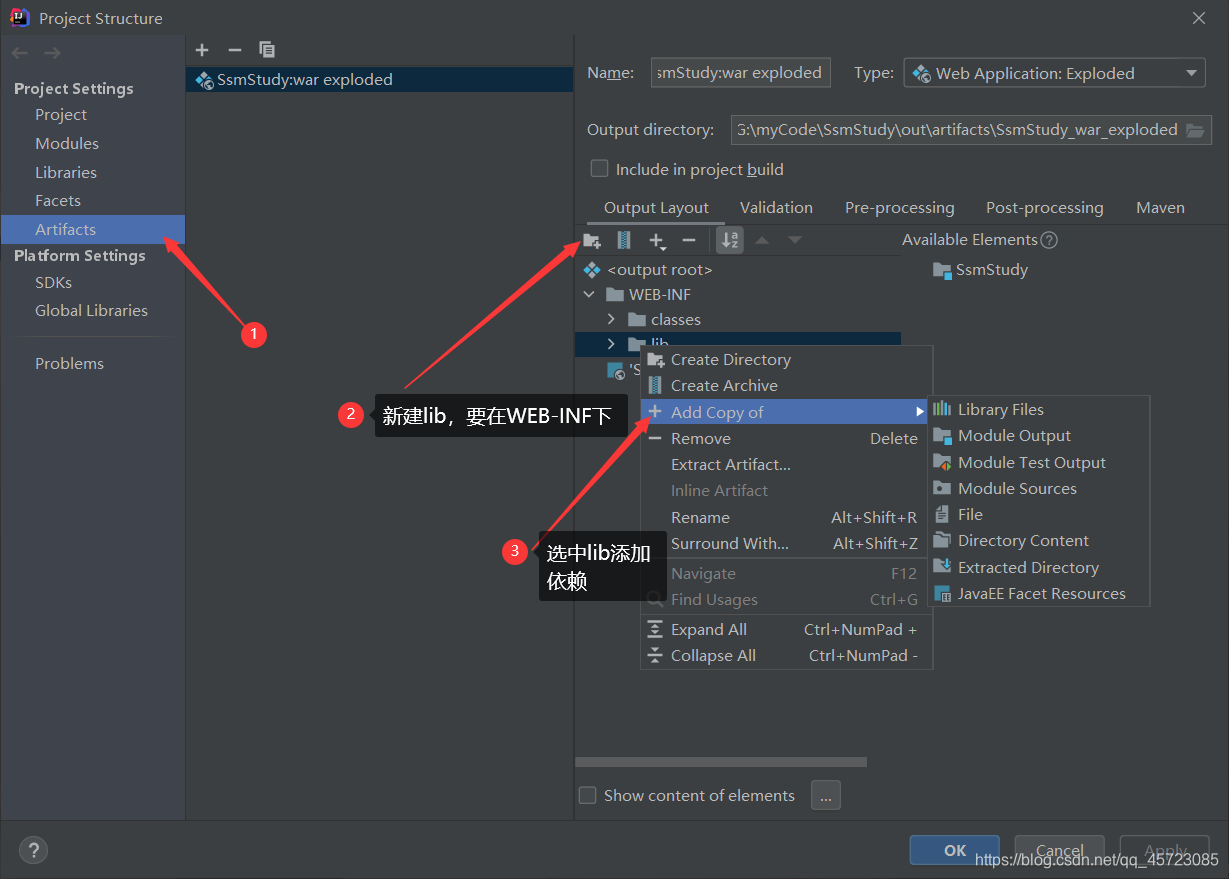Toggle alphabetical sorting of layout elements
The height and width of the screenshot is (879, 1229).
(x=729, y=240)
